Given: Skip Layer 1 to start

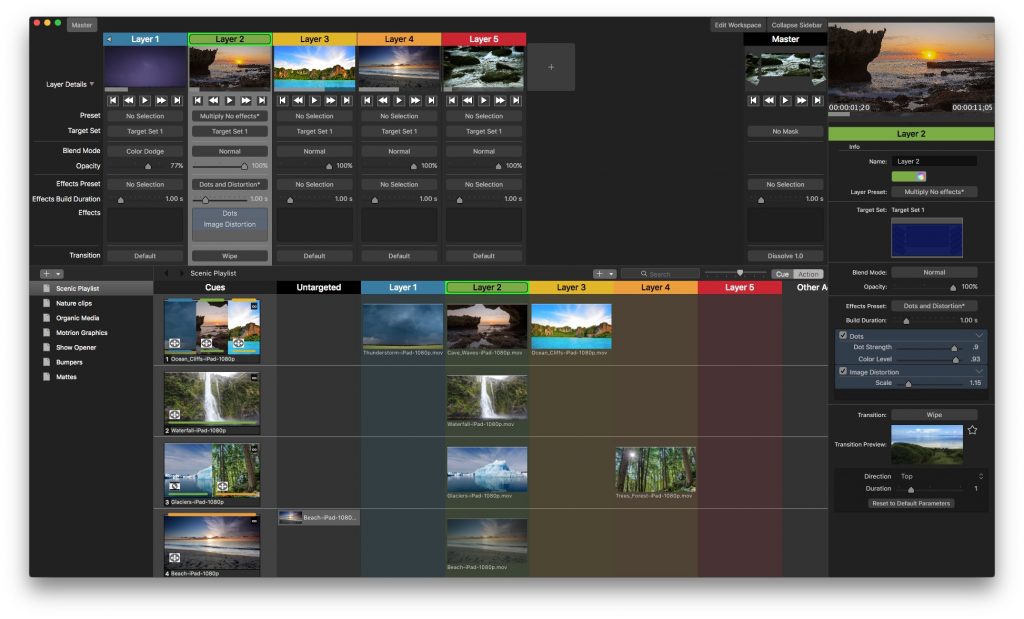Looking at the screenshot, I should coord(113,101).
